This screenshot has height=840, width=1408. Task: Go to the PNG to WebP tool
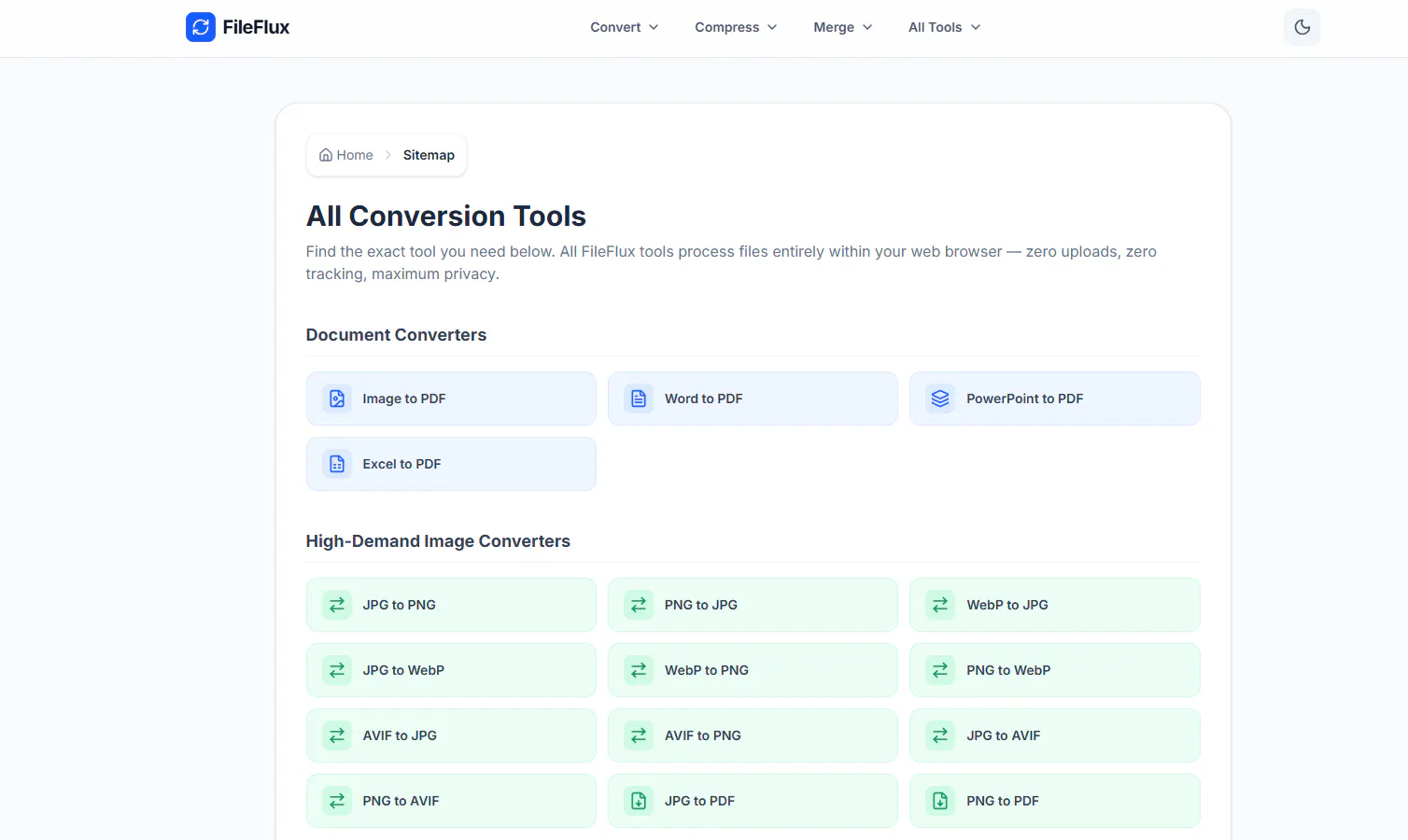(x=1054, y=670)
